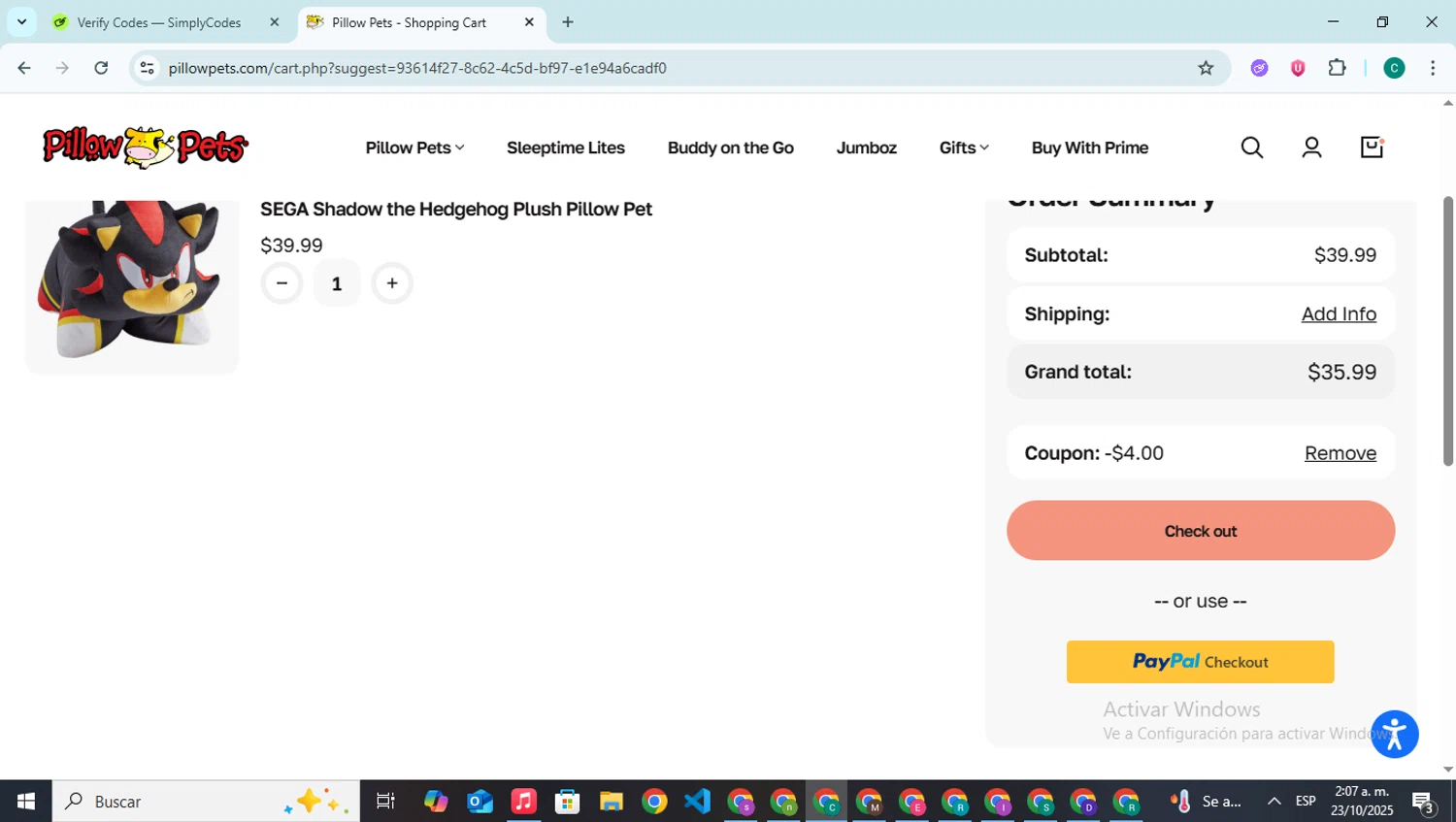Click the red shield extension icon

(1298, 68)
